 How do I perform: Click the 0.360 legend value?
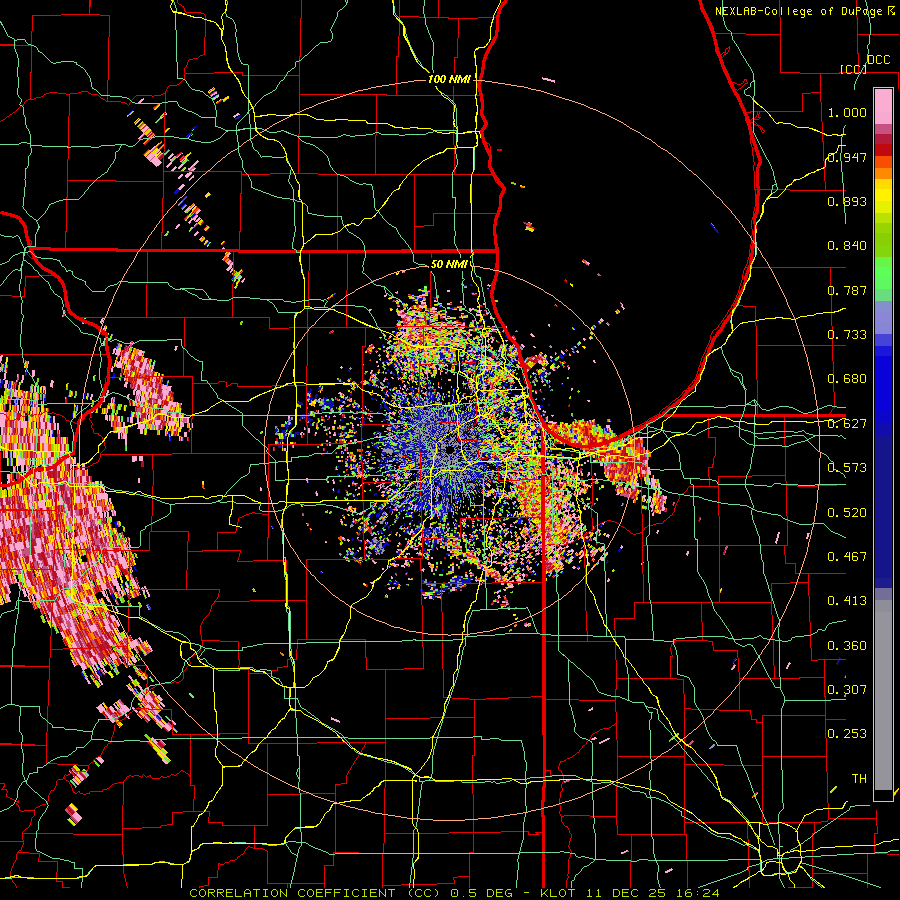click(847, 646)
